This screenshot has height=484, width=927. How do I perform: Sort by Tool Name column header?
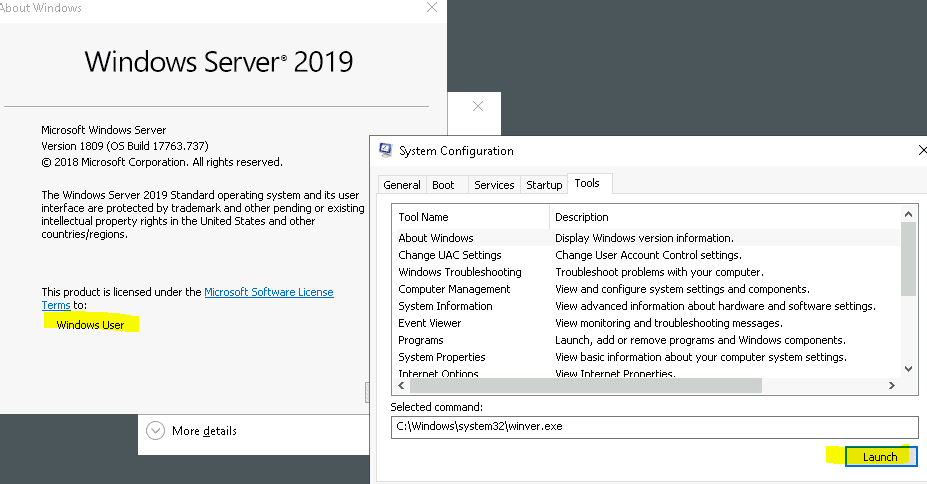coord(471,217)
